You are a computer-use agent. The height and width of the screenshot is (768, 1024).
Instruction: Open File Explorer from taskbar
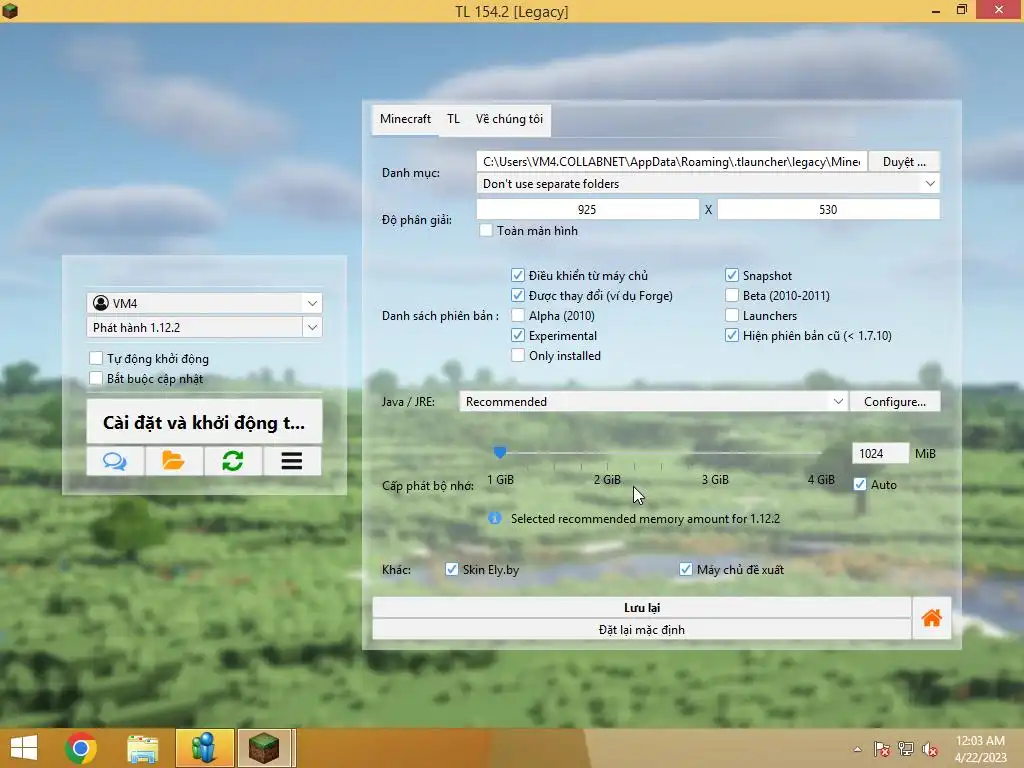pos(142,748)
